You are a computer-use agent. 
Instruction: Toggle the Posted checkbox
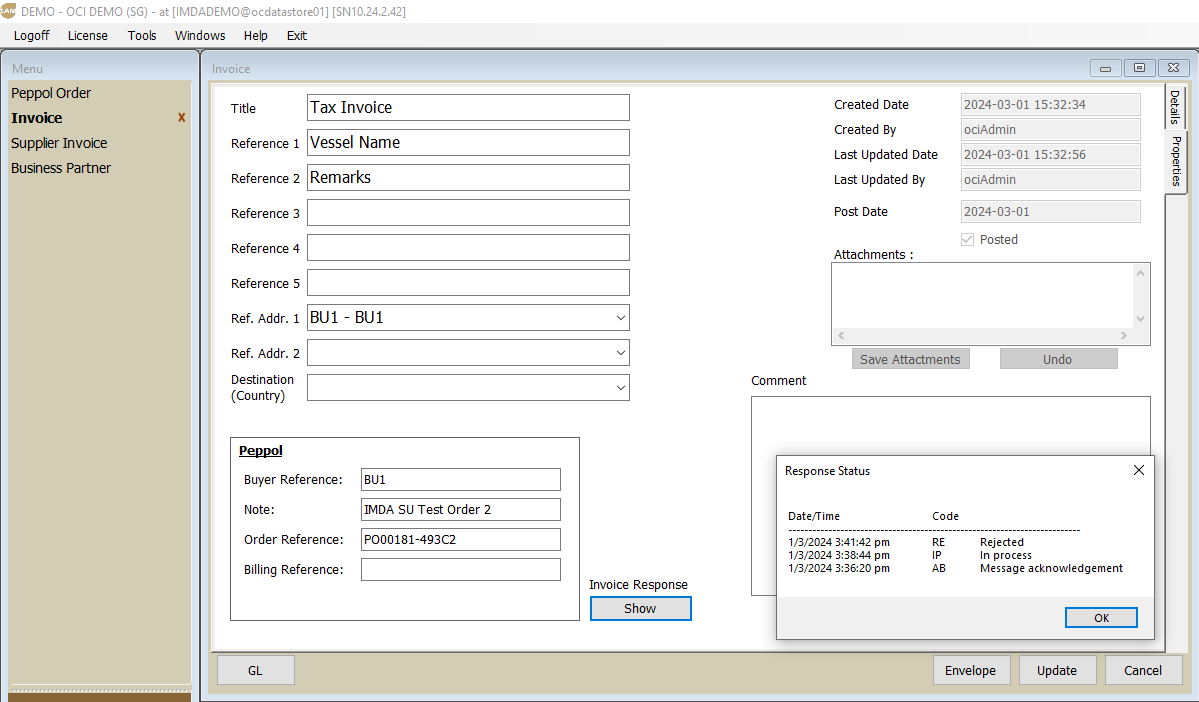(967, 240)
